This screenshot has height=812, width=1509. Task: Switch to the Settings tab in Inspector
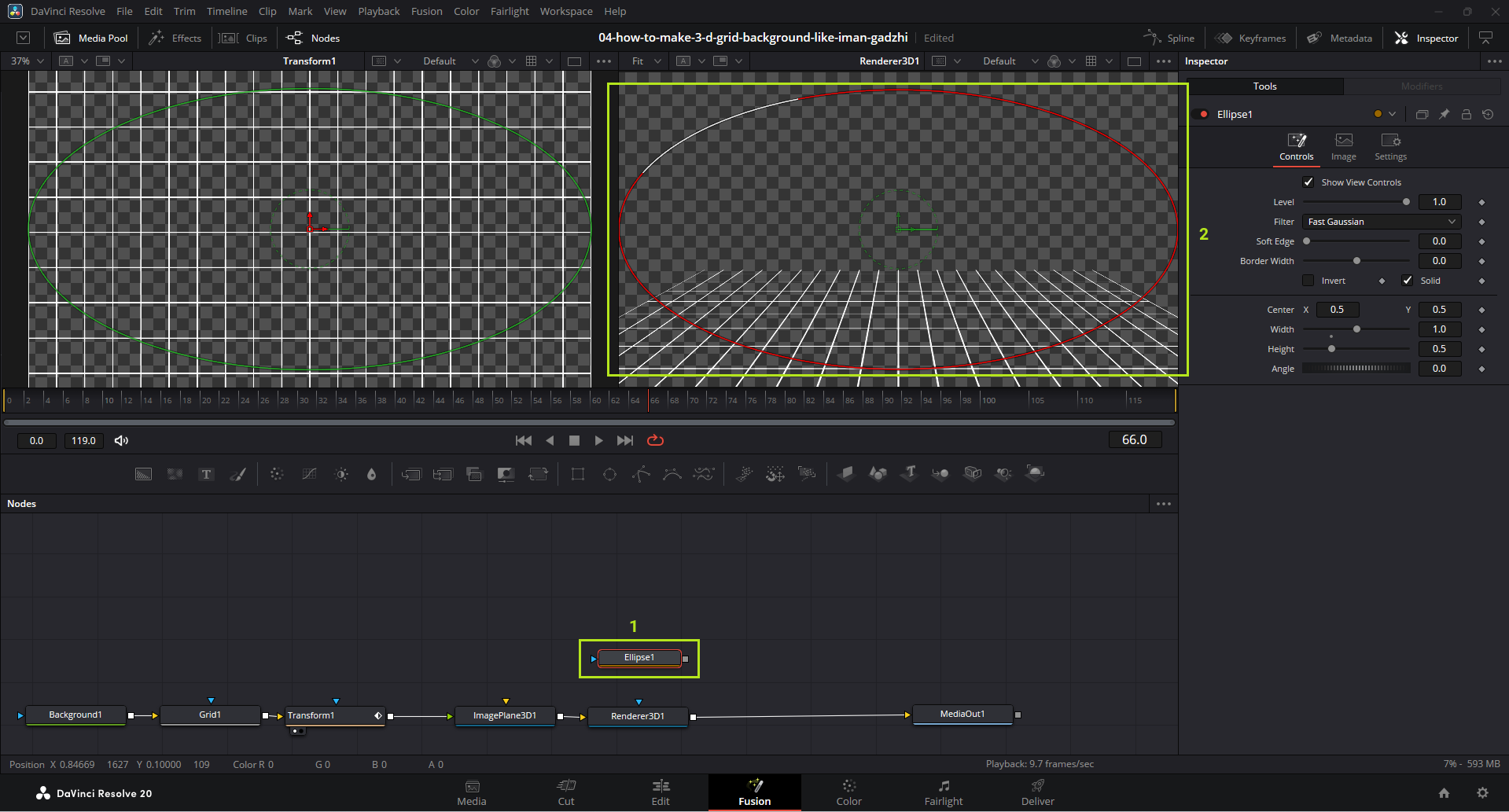point(1390,147)
